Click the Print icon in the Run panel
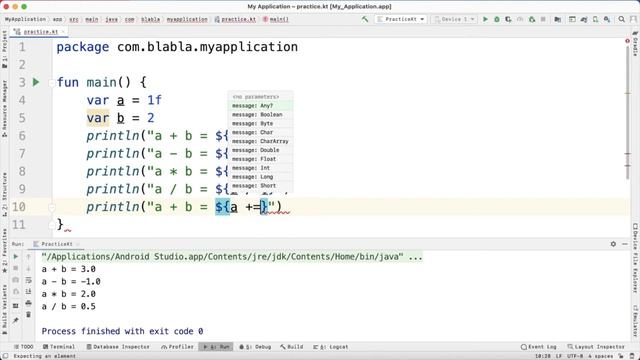 pos(28,303)
